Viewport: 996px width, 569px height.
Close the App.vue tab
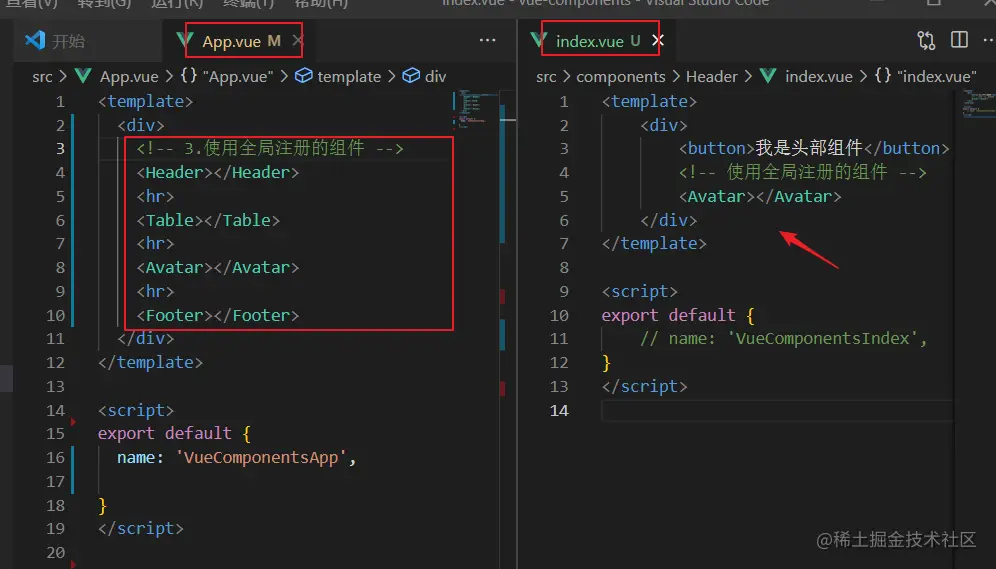point(297,41)
